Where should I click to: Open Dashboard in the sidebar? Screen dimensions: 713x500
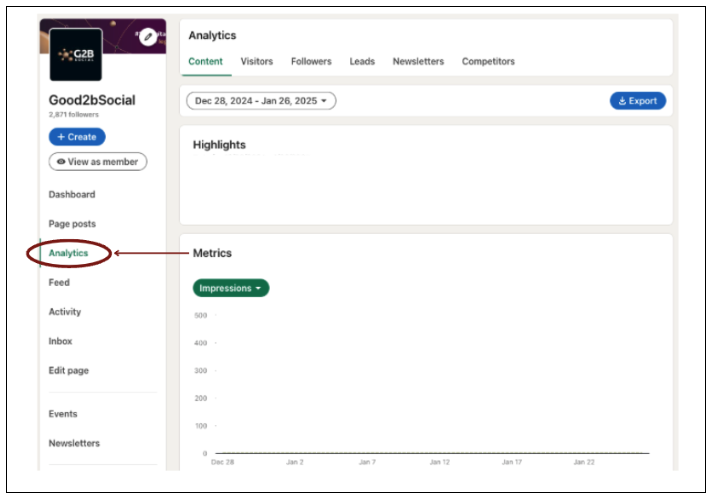click(72, 195)
